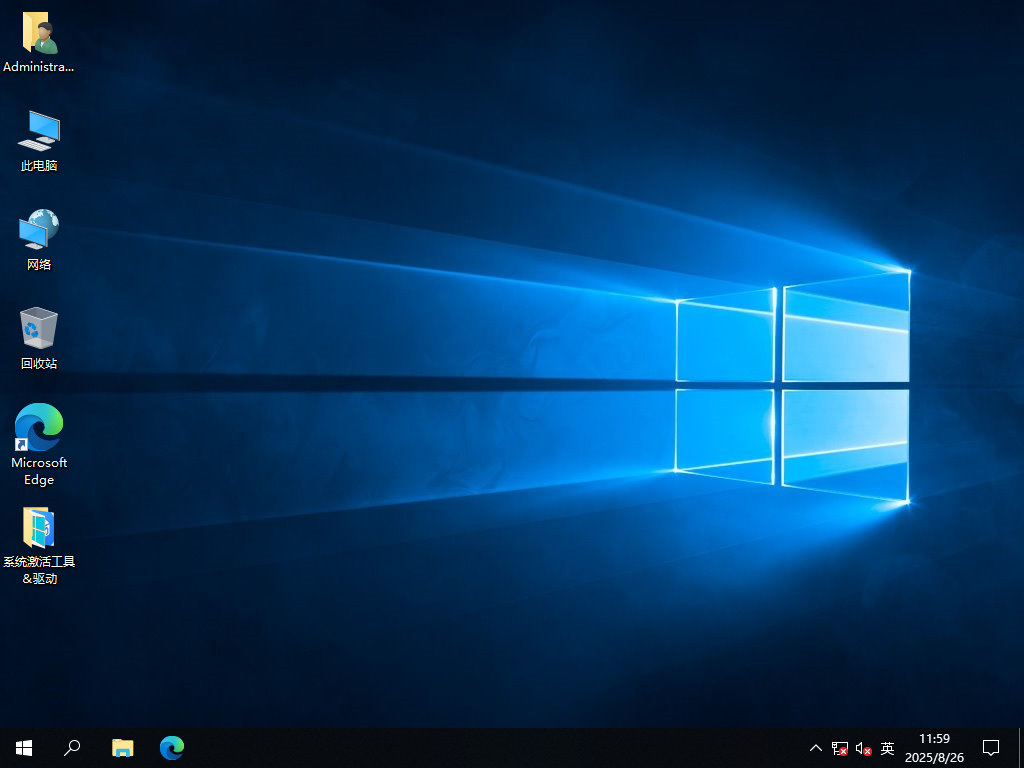Click the taskbar search area next to Start
Viewport: 1024px width, 768px height.
72,748
